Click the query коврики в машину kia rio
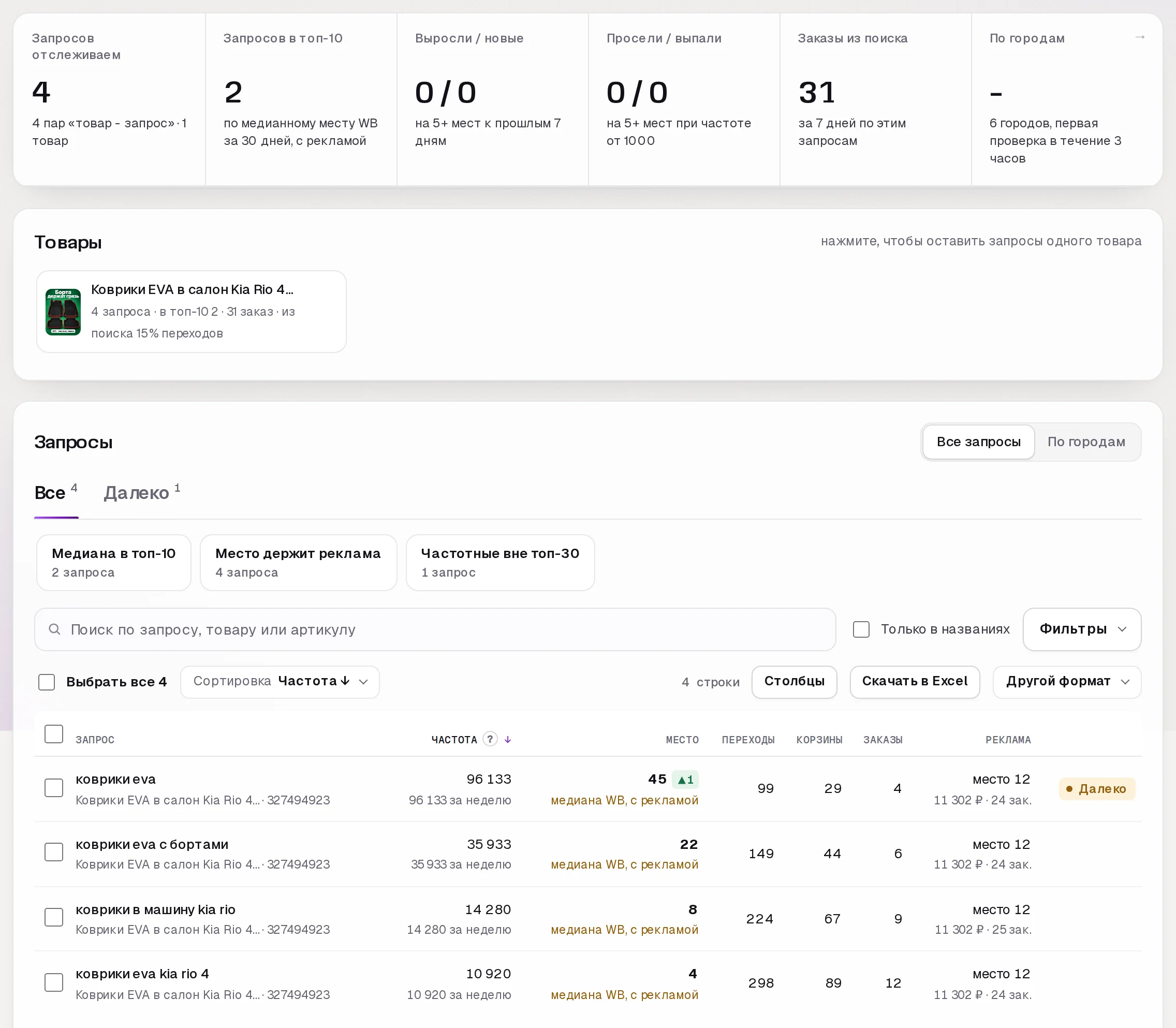 point(155,910)
